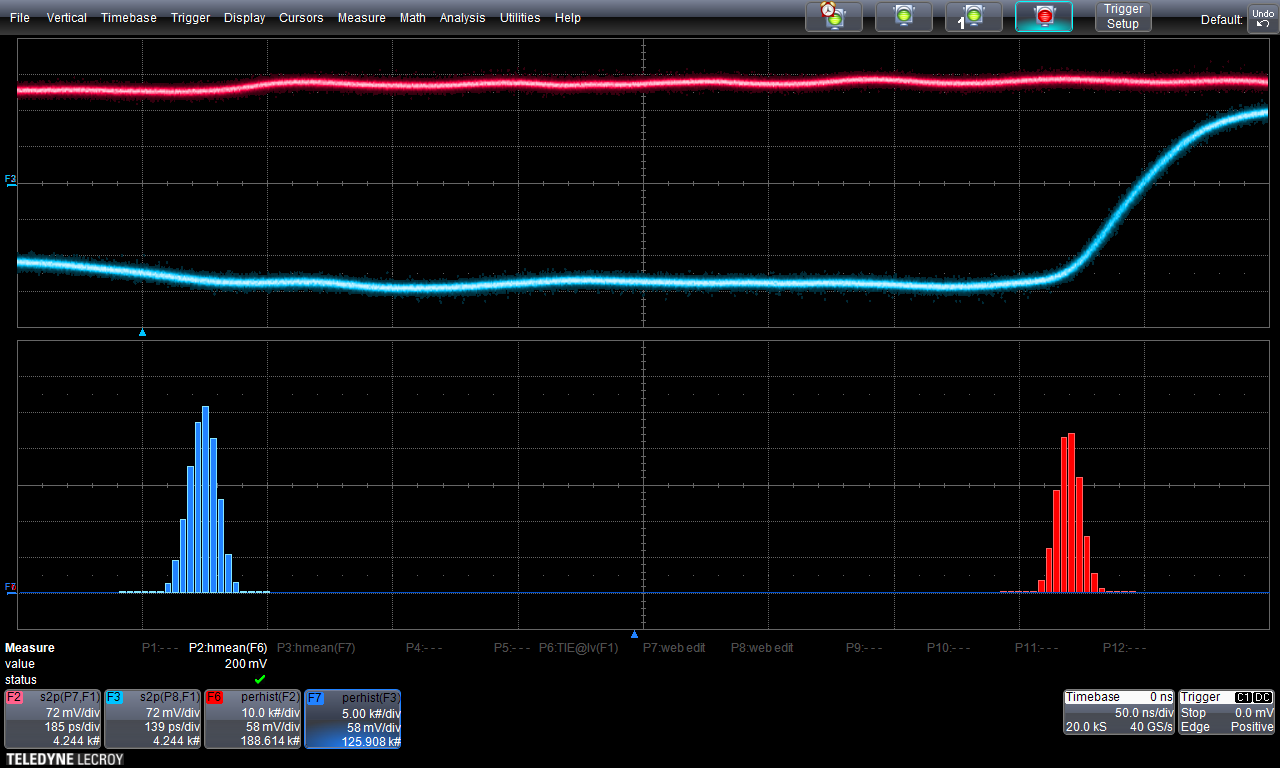Select the P4 measurement column
The height and width of the screenshot is (768, 1280).
pos(425,648)
